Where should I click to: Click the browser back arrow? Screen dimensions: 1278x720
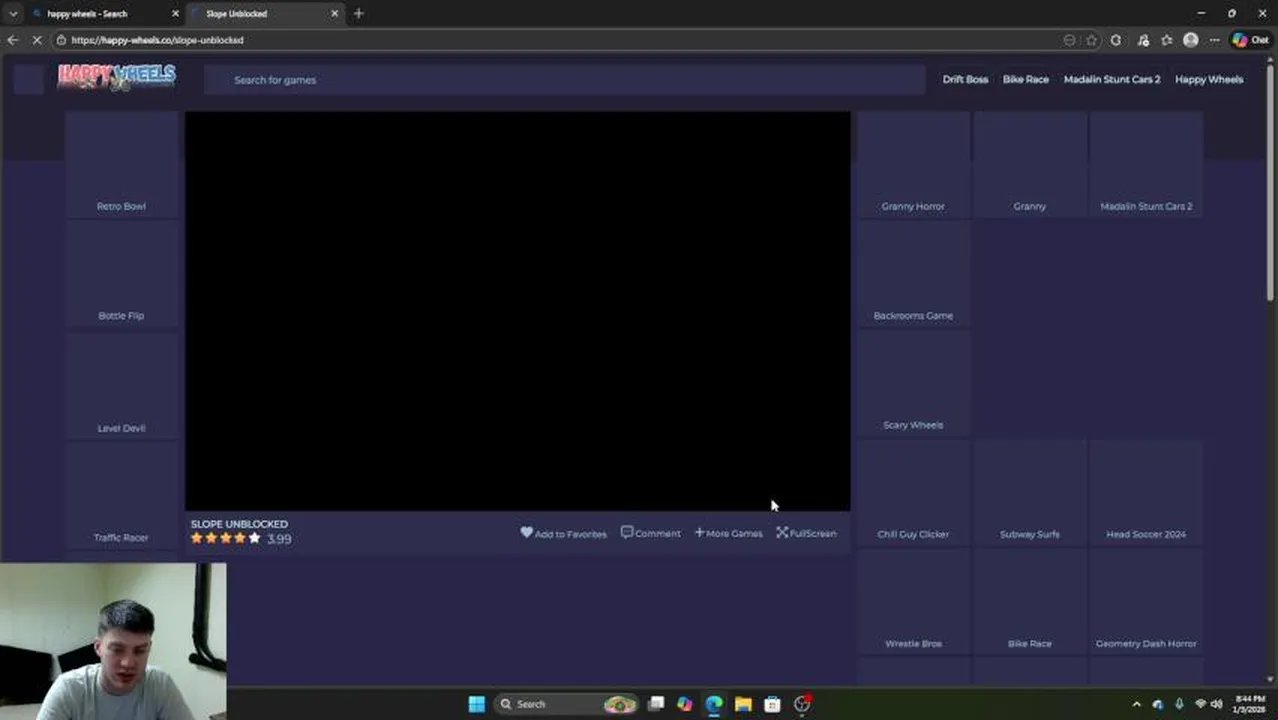(12, 40)
